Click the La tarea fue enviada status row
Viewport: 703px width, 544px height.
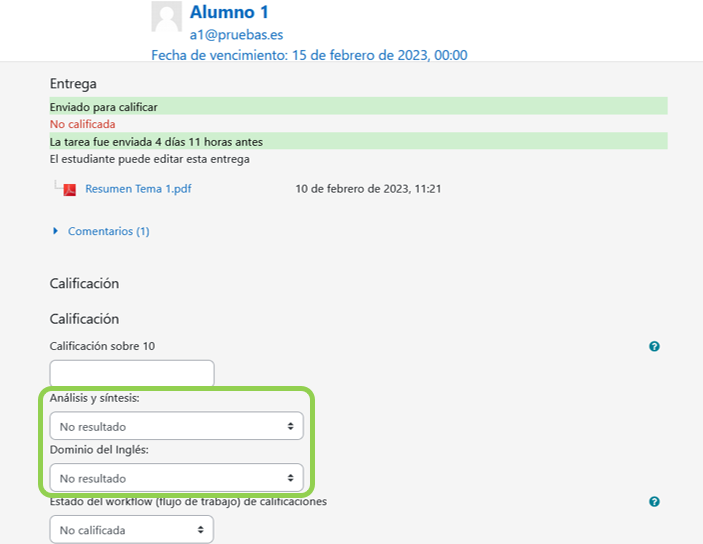click(x=358, y=141)
